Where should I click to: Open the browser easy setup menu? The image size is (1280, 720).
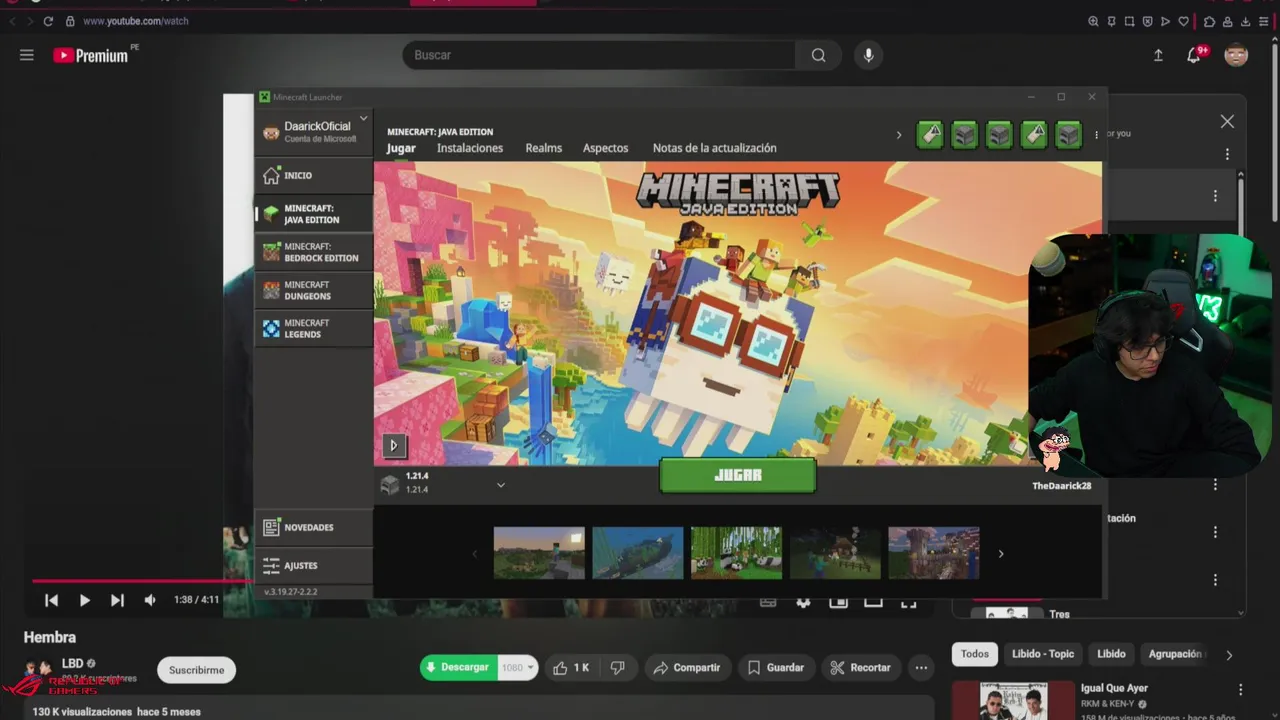[1263, 21]
